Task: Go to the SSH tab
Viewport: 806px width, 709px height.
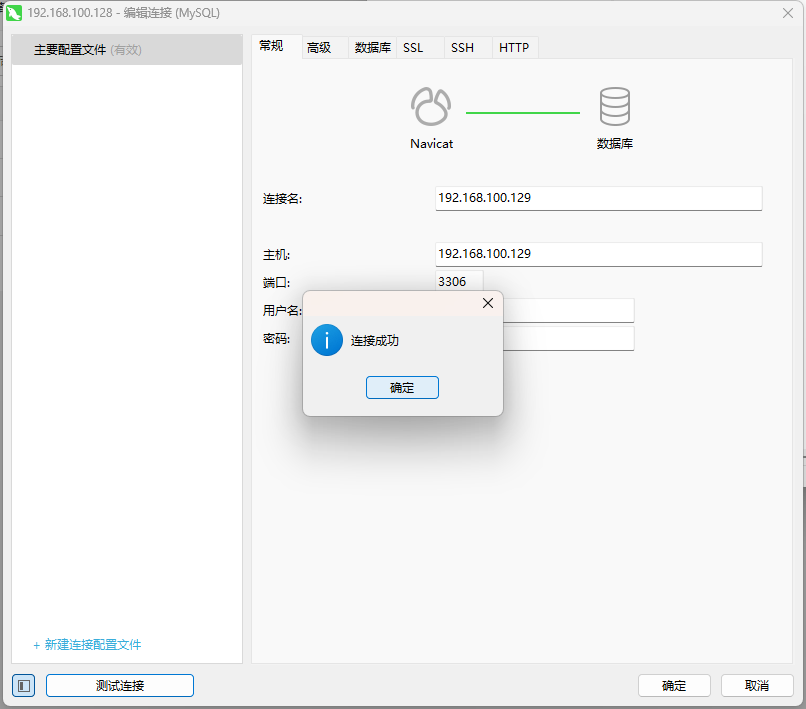Action: point(462,48)
